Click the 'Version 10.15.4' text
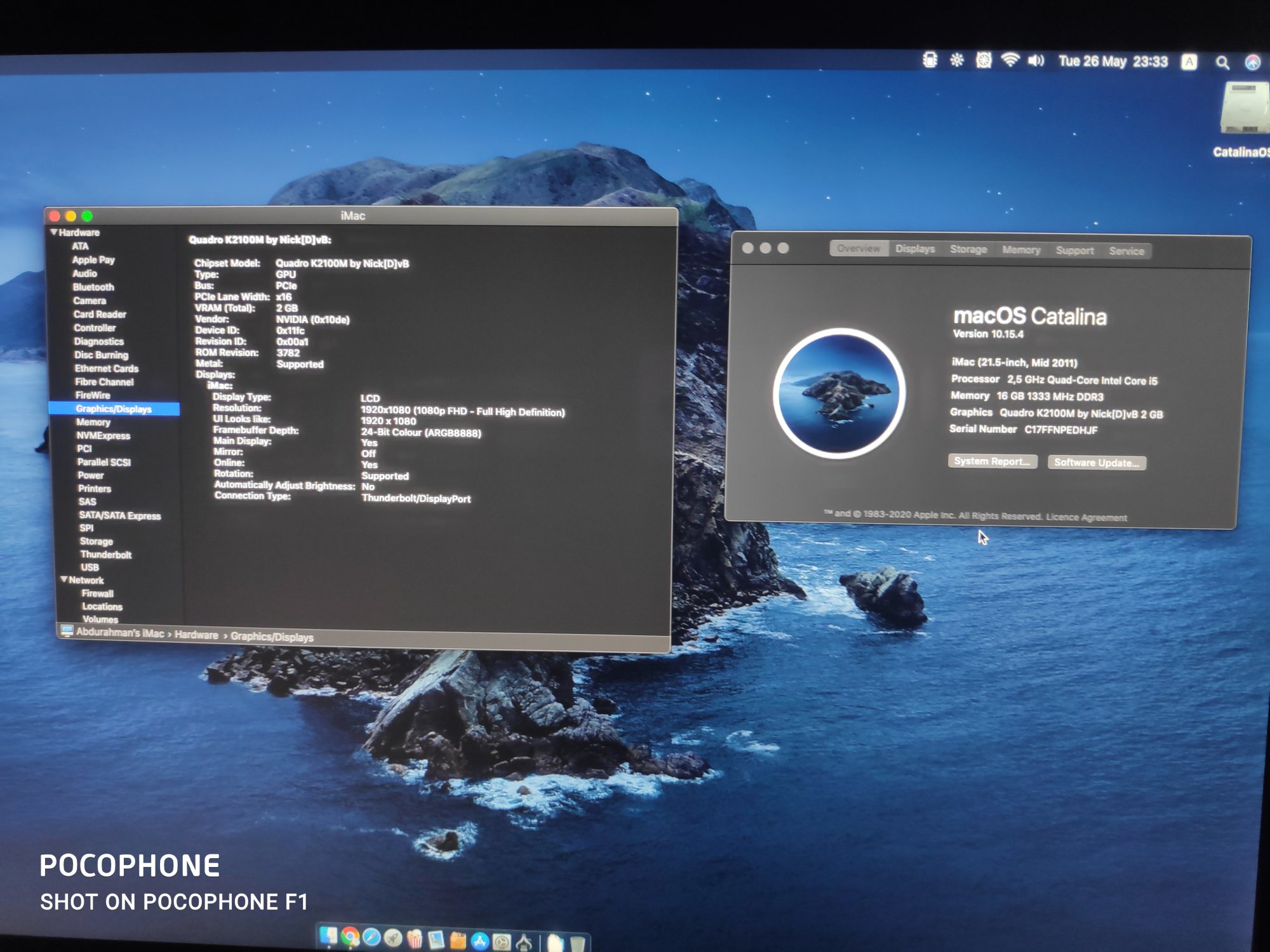Viewport: 1270px width, 952px height. coord(988,334)
